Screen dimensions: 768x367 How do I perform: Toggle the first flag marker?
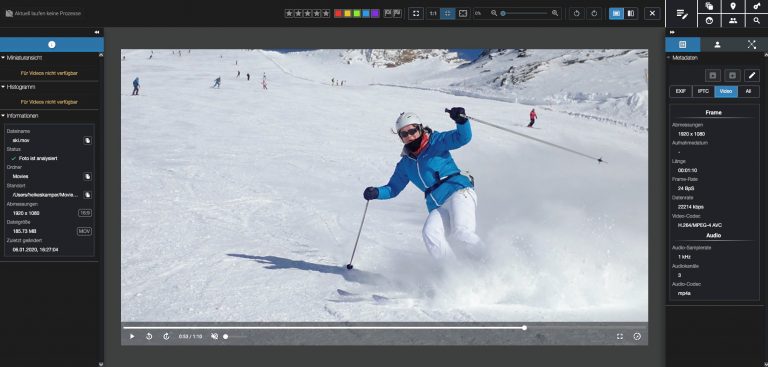point(388,13)
